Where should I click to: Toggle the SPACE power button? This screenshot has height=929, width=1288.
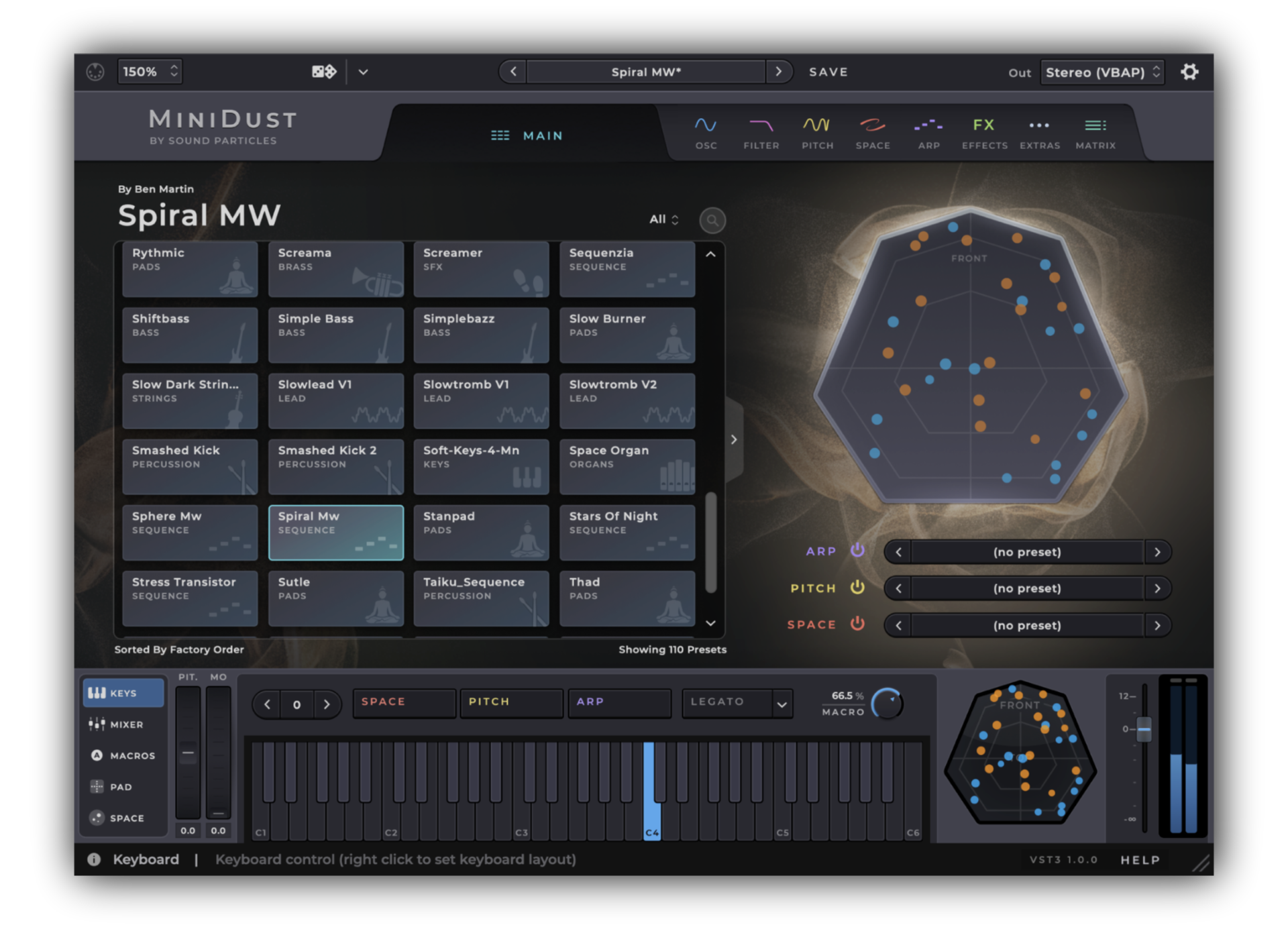pyautogui.click(x=857, y=624)
